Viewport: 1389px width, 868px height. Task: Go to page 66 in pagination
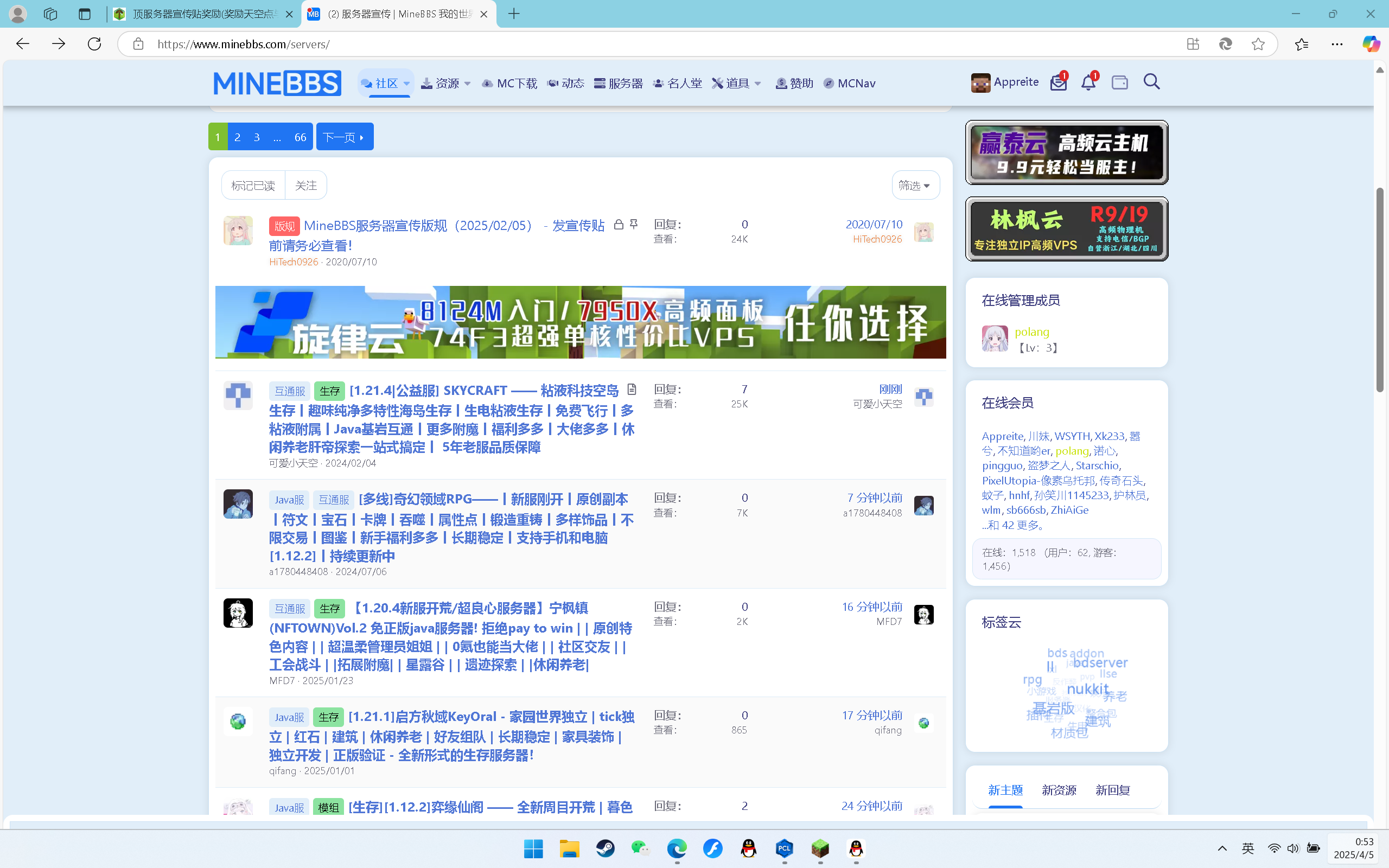point(300,137)
